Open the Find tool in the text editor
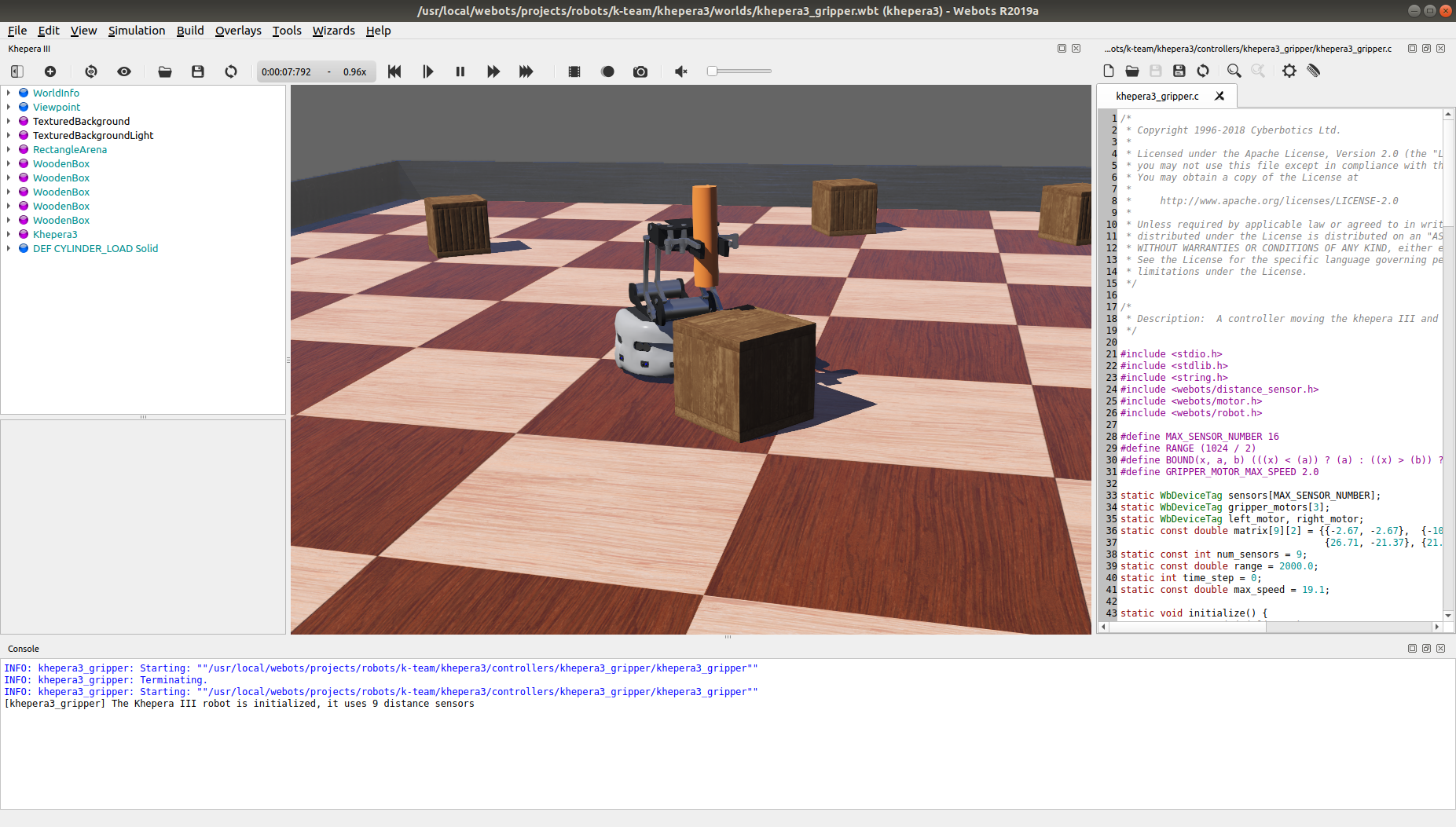The width and height of the screenshot is (1456, 827). (x=1233, y=71)
